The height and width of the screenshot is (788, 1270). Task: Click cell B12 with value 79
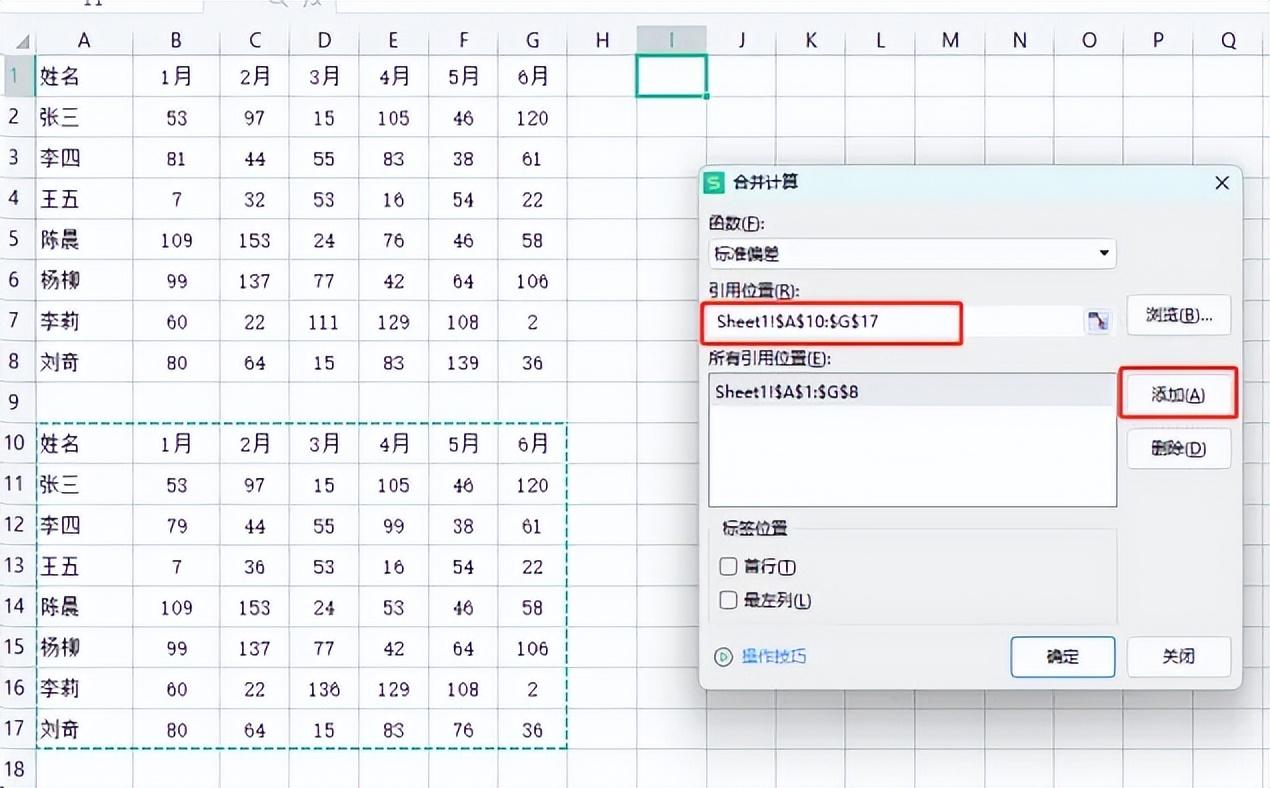[x=176, y=525]
